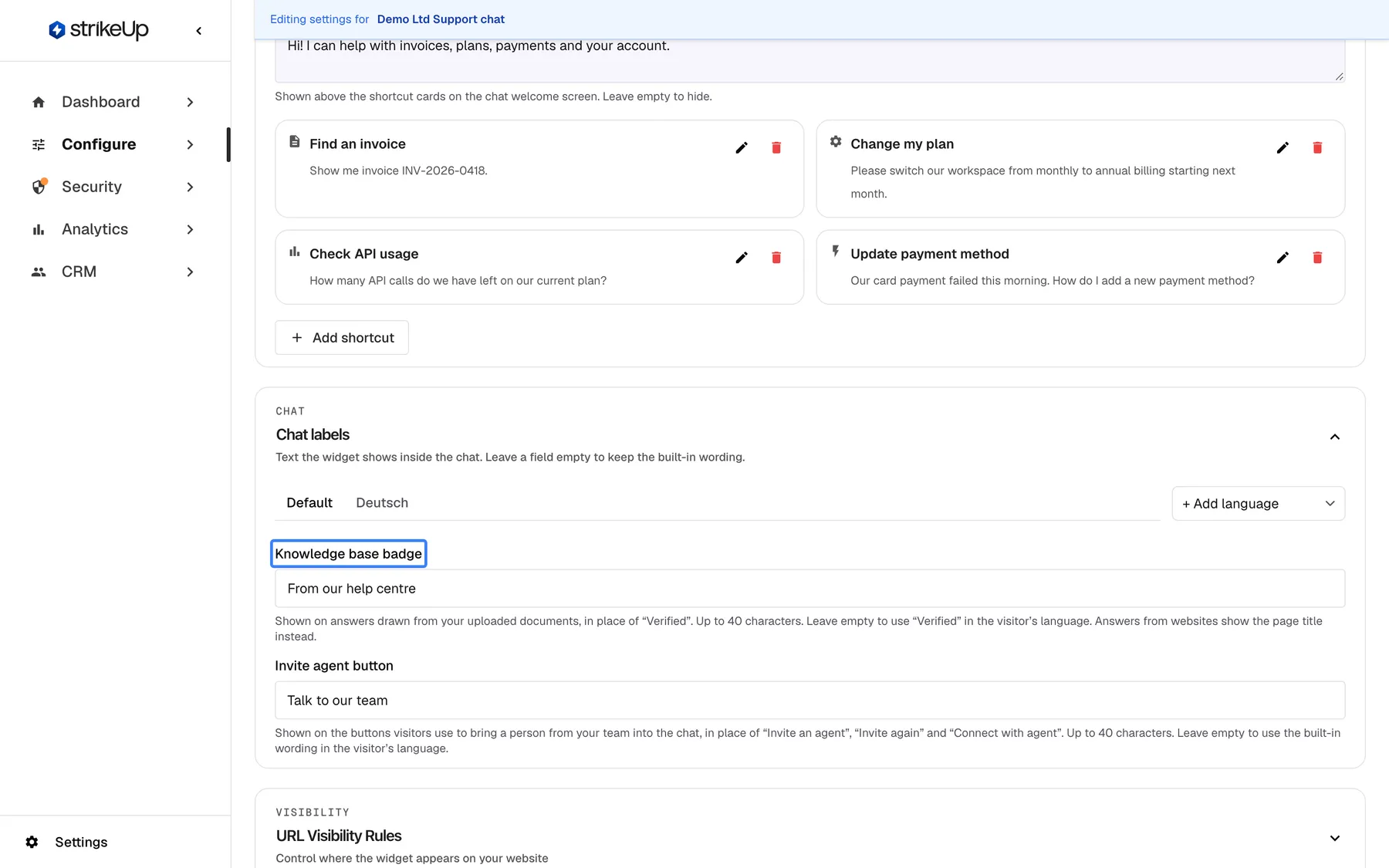Screen dimensions: 1389x868
Task: Click the welcome message text area
Action: (x=809, y=60)
